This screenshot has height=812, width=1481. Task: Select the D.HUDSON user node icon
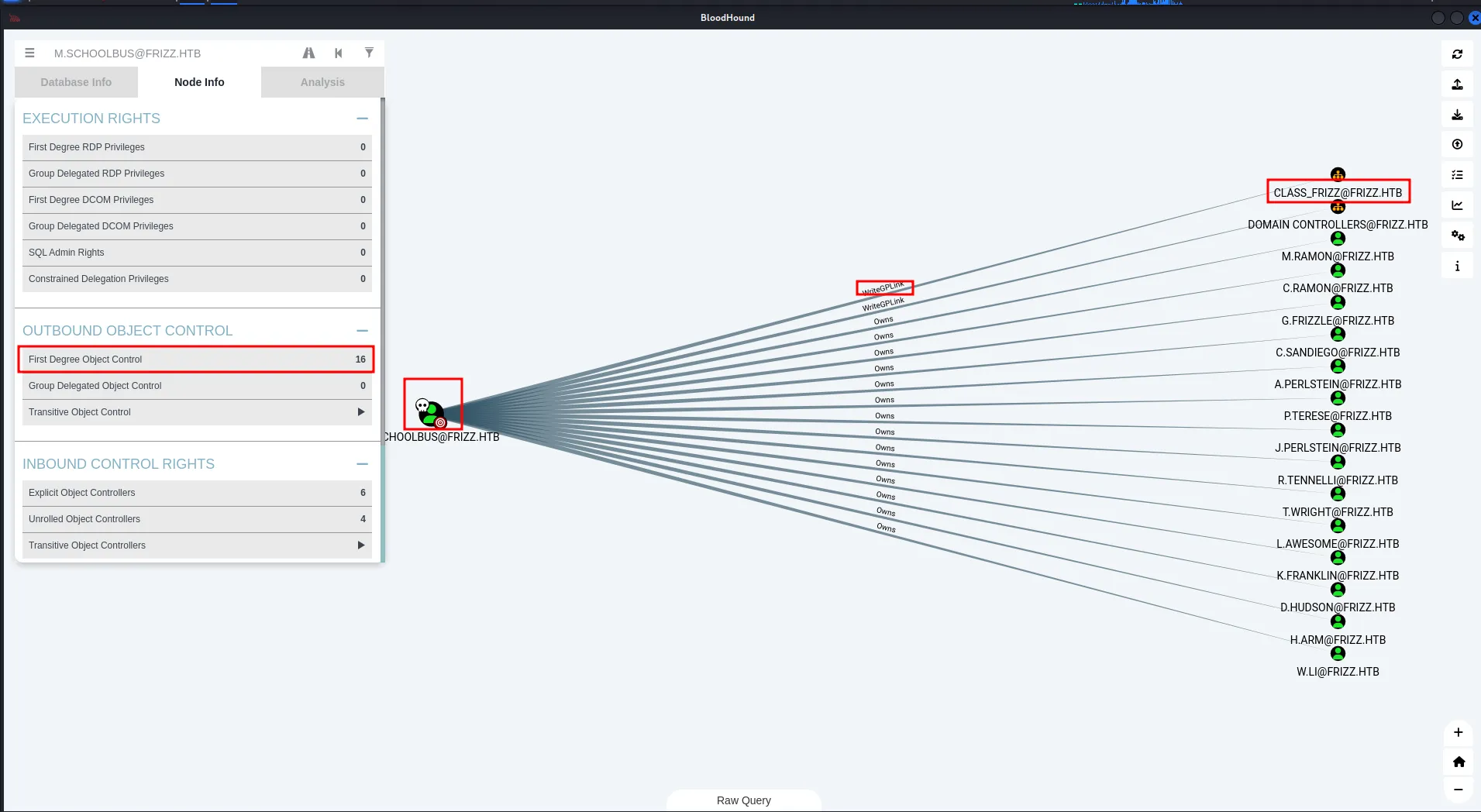(1338, 590)
